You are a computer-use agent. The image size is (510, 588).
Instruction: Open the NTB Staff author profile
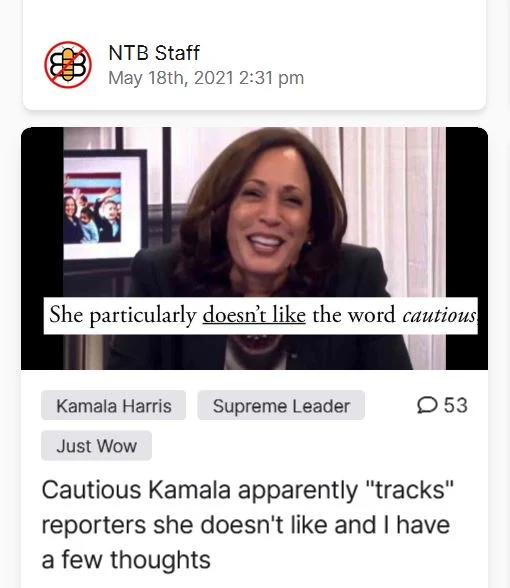point(154,52)
